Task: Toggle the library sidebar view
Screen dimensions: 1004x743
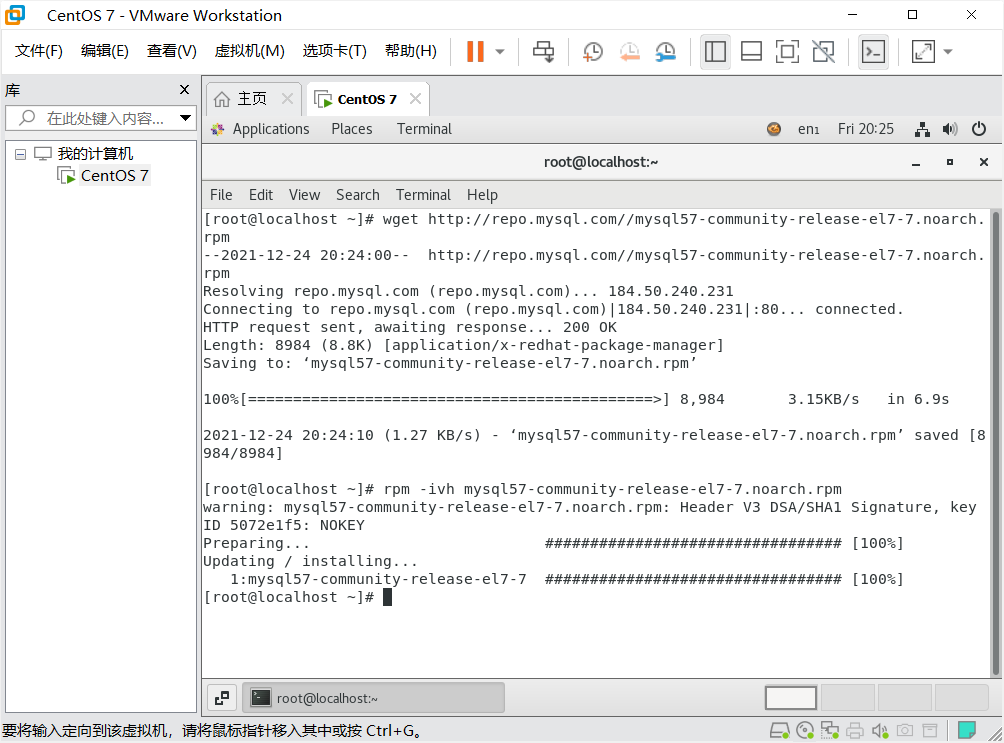Action: tap(715, 51)
